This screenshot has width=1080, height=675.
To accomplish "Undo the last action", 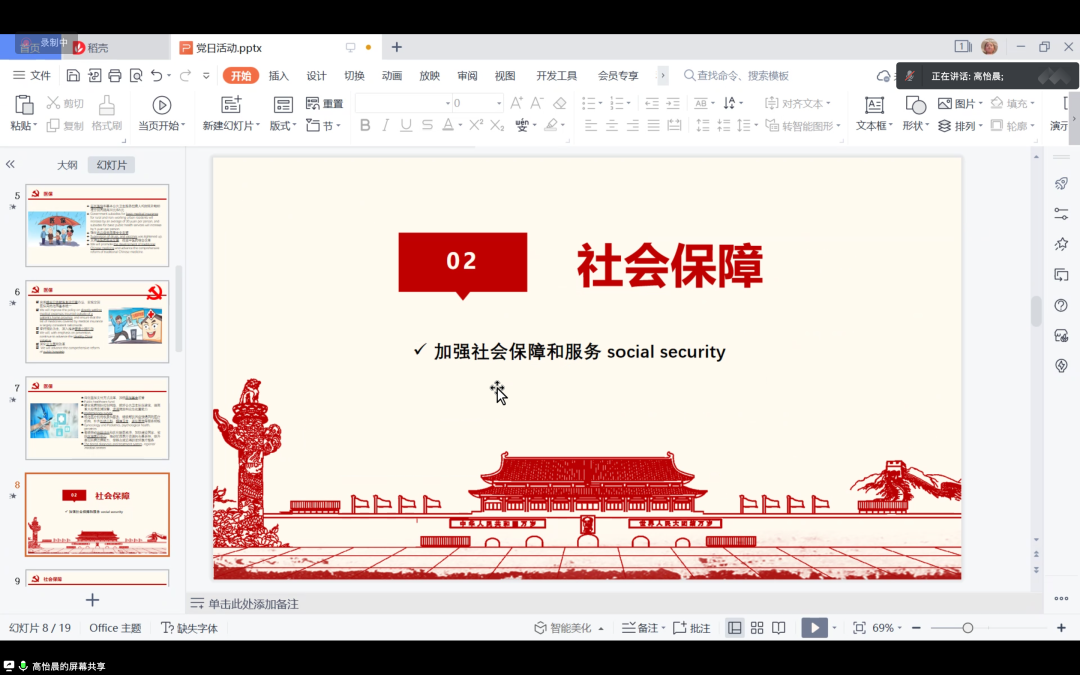I will (156, 75).
